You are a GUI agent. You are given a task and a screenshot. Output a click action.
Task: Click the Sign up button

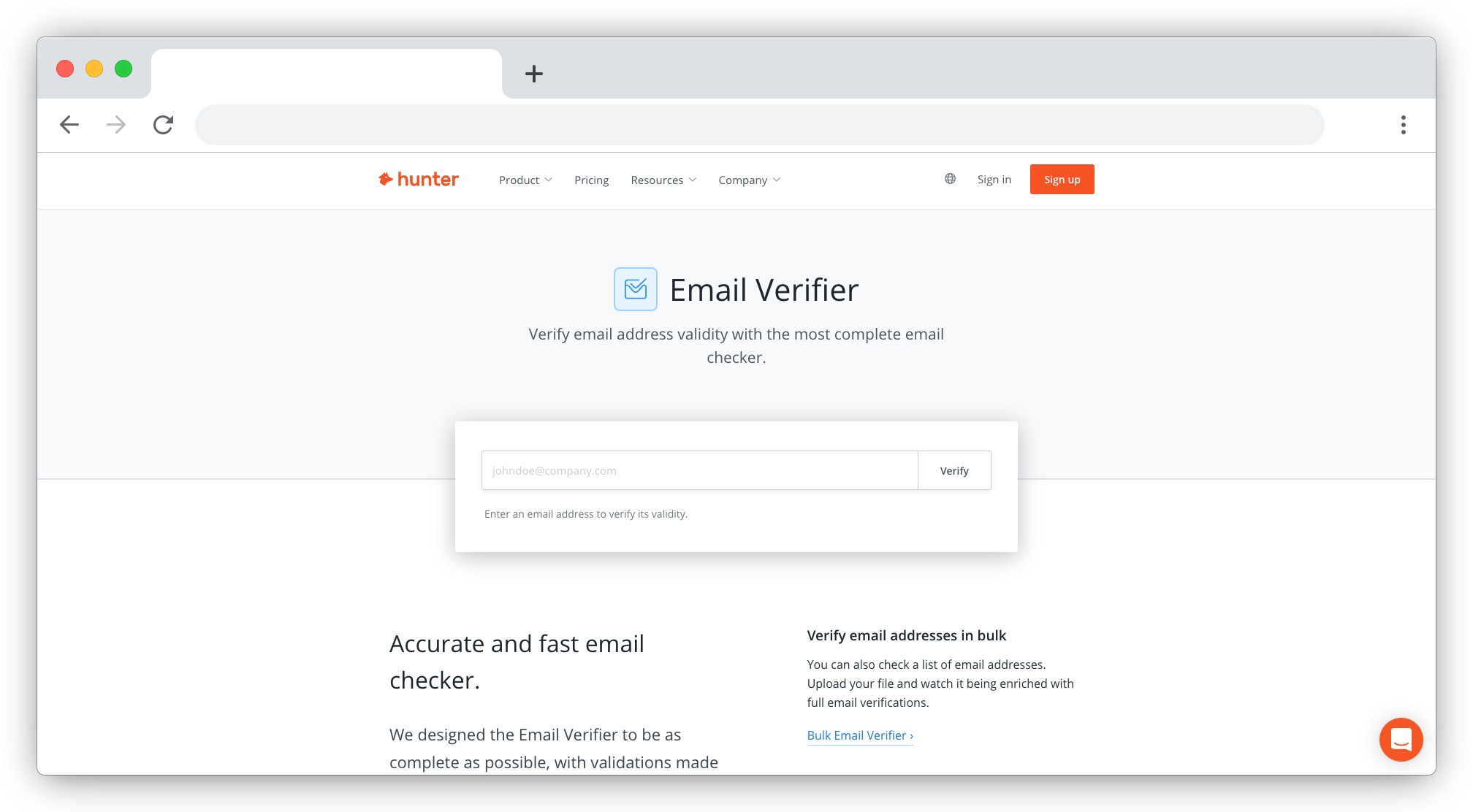coord(1061,179)
